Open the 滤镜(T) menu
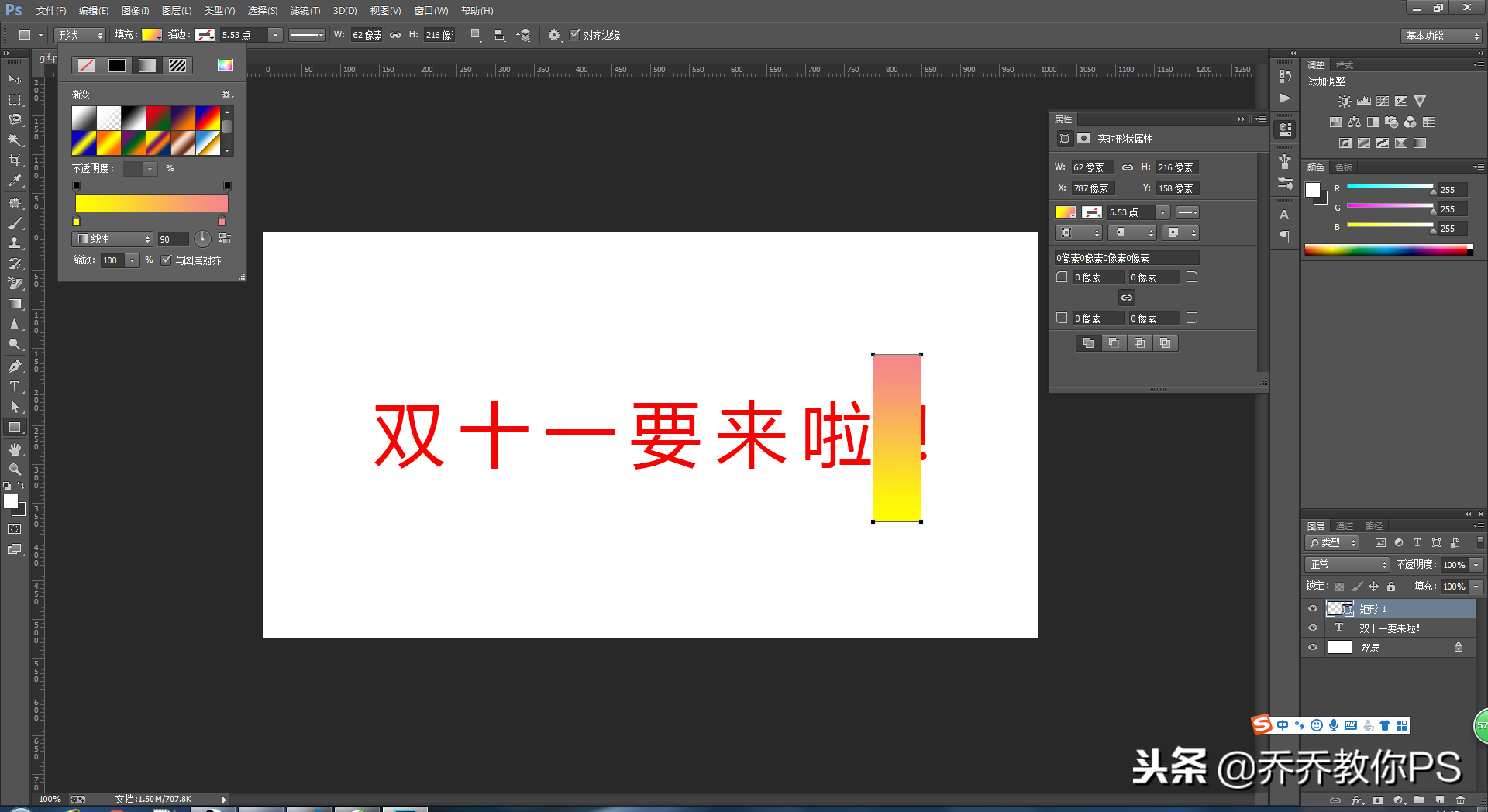The image size is (1488, 812). pos(305,11)
